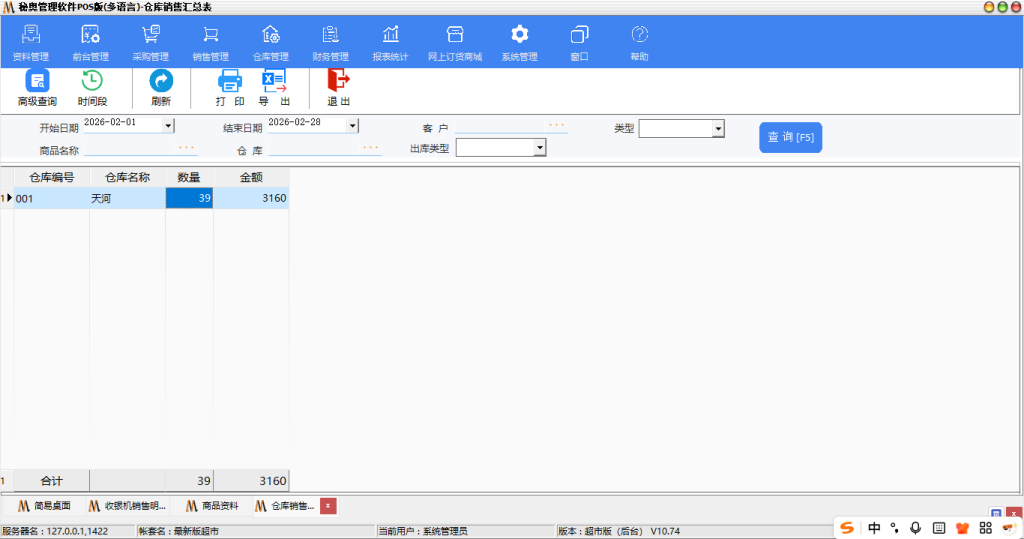Click the 客户 customer lookup ellipsis
This screenshot has width=1024, height=539.
coord(556,126)
